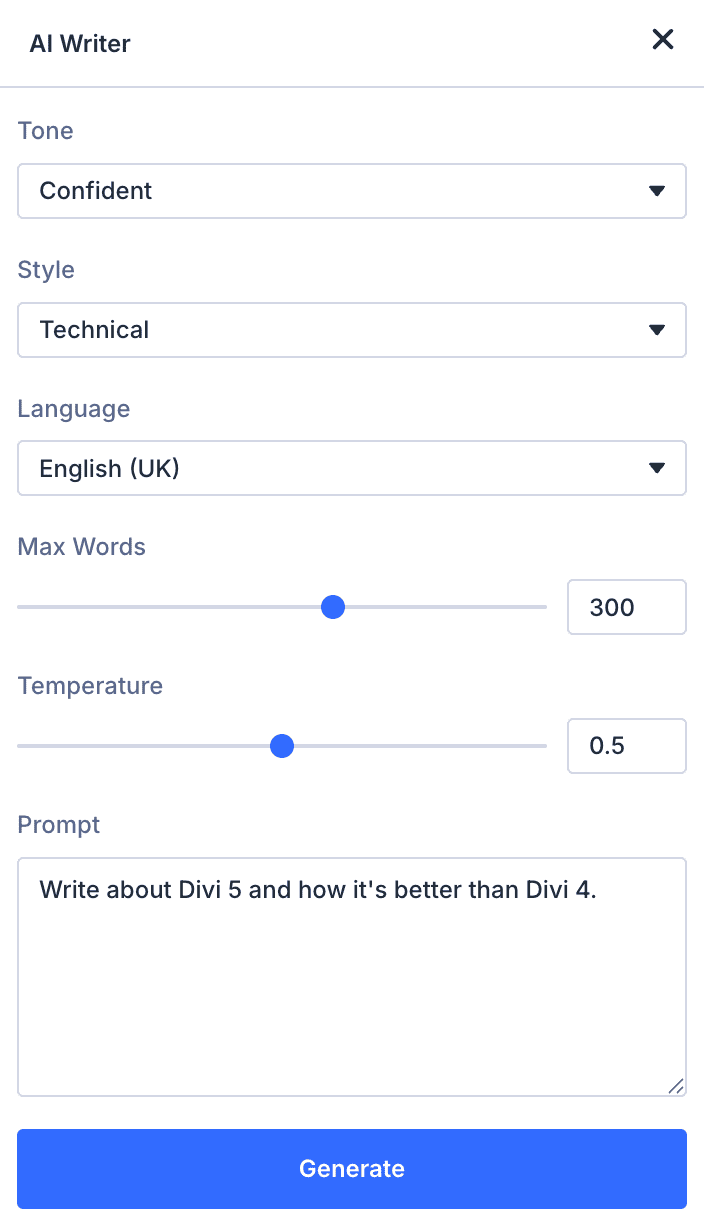Screen dimensions: 704x1230
Task: Click the Style field label
Action: (x=46, y=270)
